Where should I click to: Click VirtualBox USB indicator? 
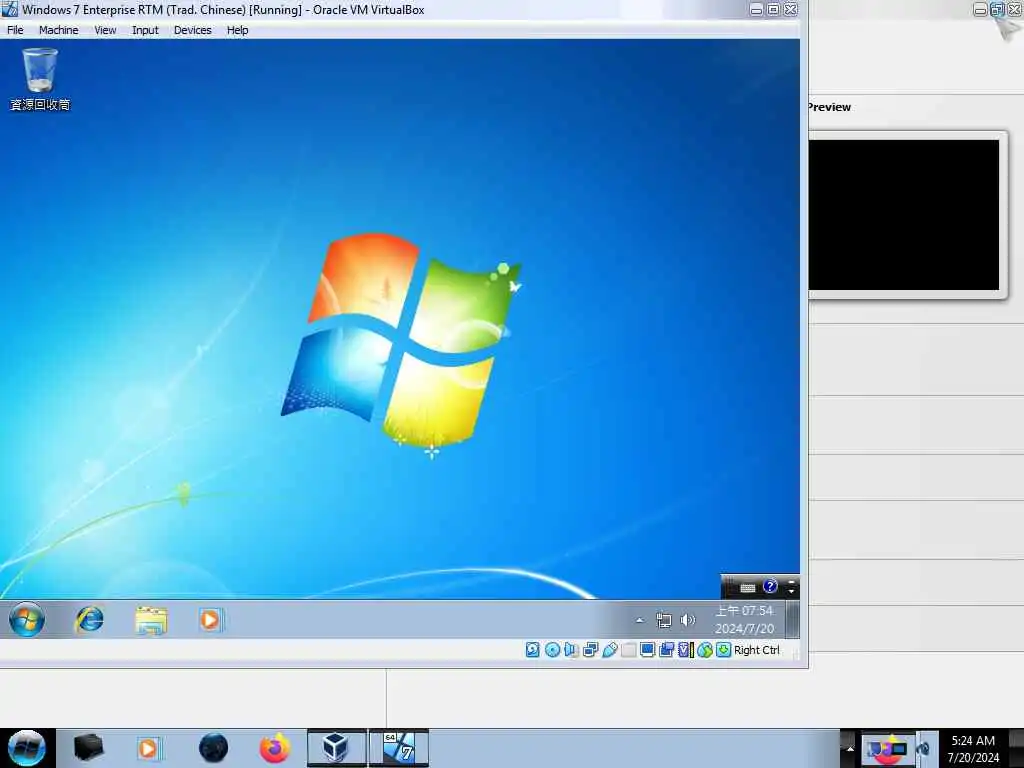pos(610,650)
